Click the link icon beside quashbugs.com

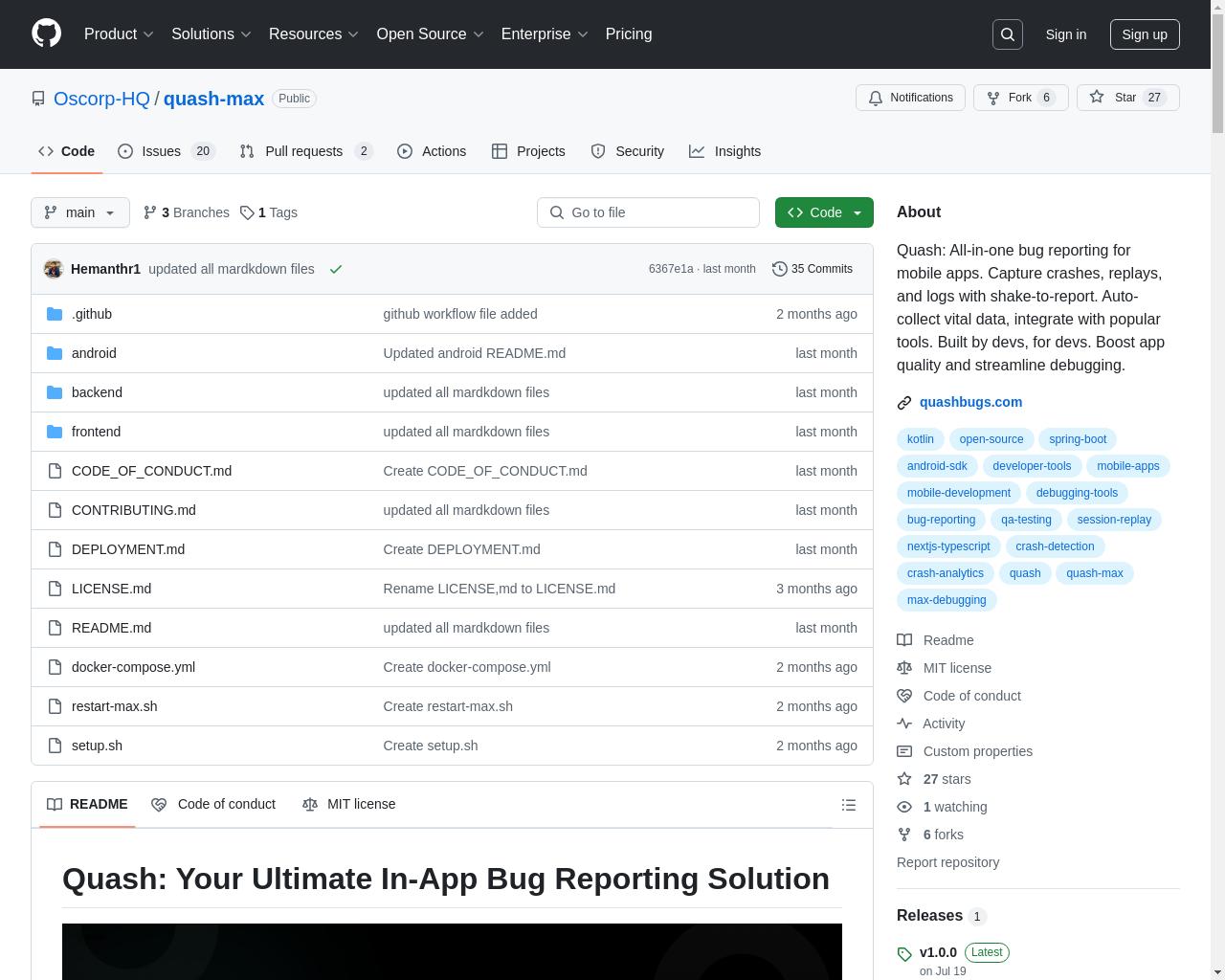click(904, 403)
